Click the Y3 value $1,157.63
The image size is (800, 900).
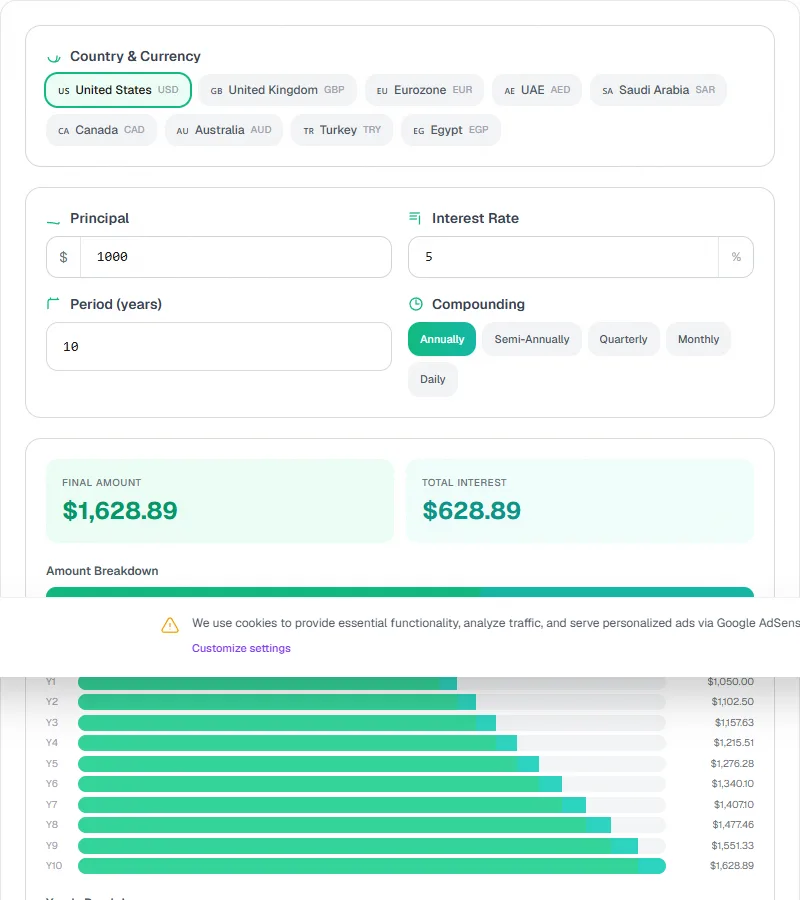(734, 723)
